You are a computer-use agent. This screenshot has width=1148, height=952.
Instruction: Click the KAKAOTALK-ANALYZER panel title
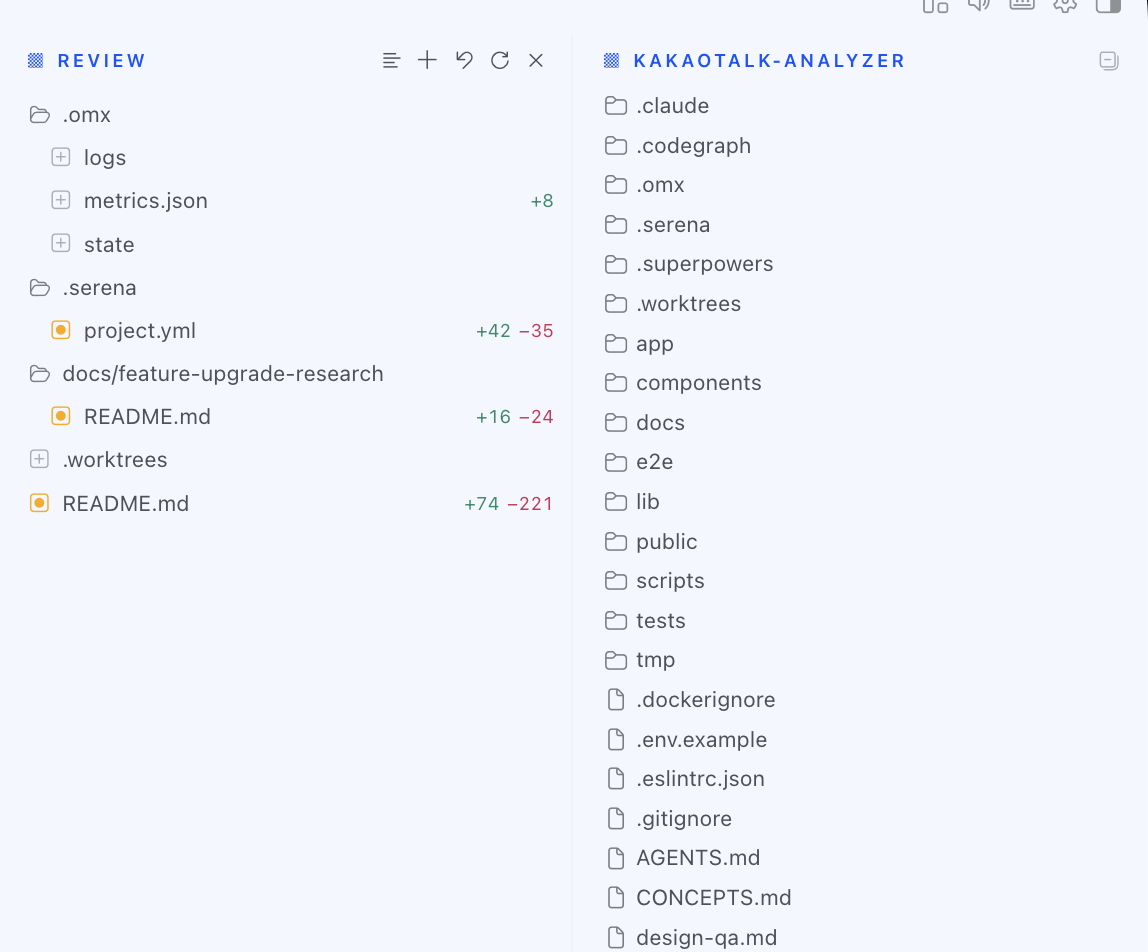pyautogui.click(x=769, y=61)
